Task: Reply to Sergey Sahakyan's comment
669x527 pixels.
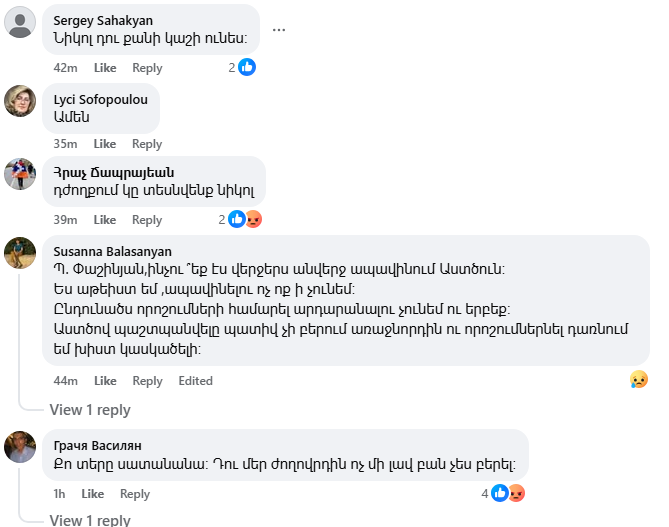Action: 147,68
